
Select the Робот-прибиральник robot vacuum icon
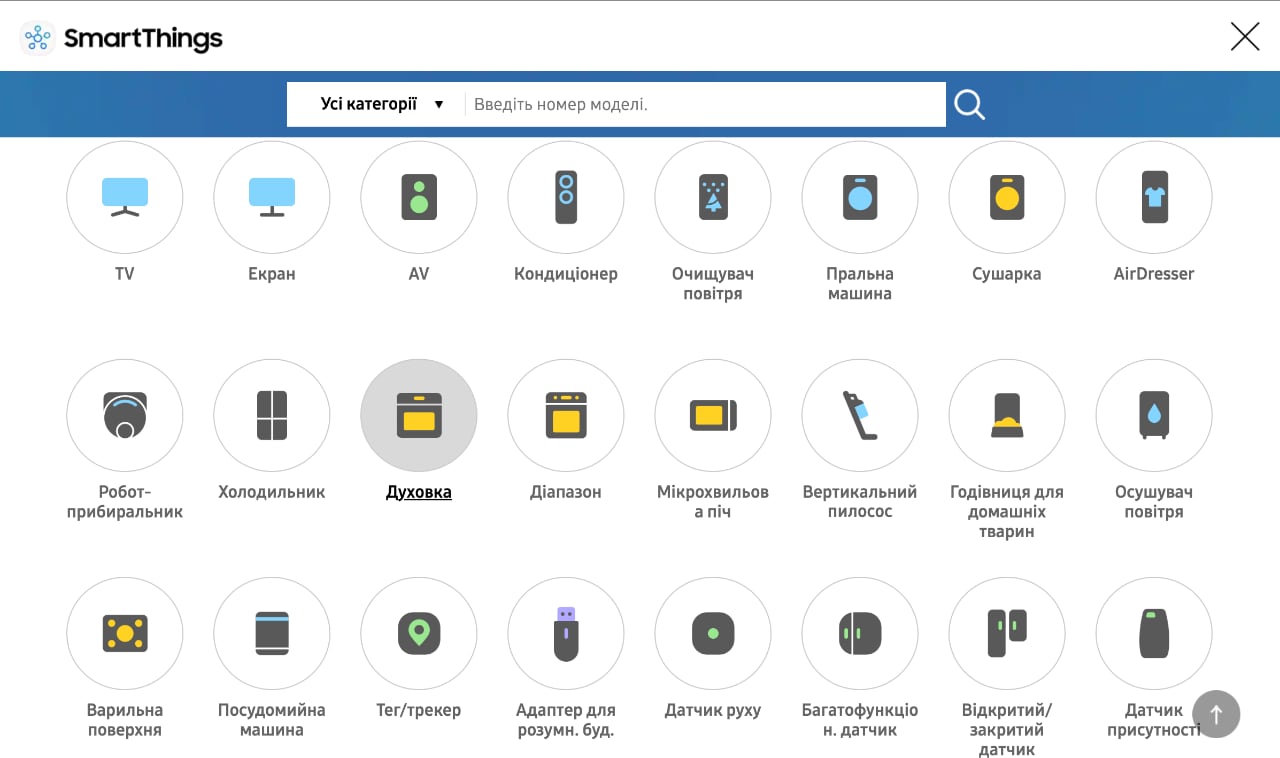(x=125, y=416)
